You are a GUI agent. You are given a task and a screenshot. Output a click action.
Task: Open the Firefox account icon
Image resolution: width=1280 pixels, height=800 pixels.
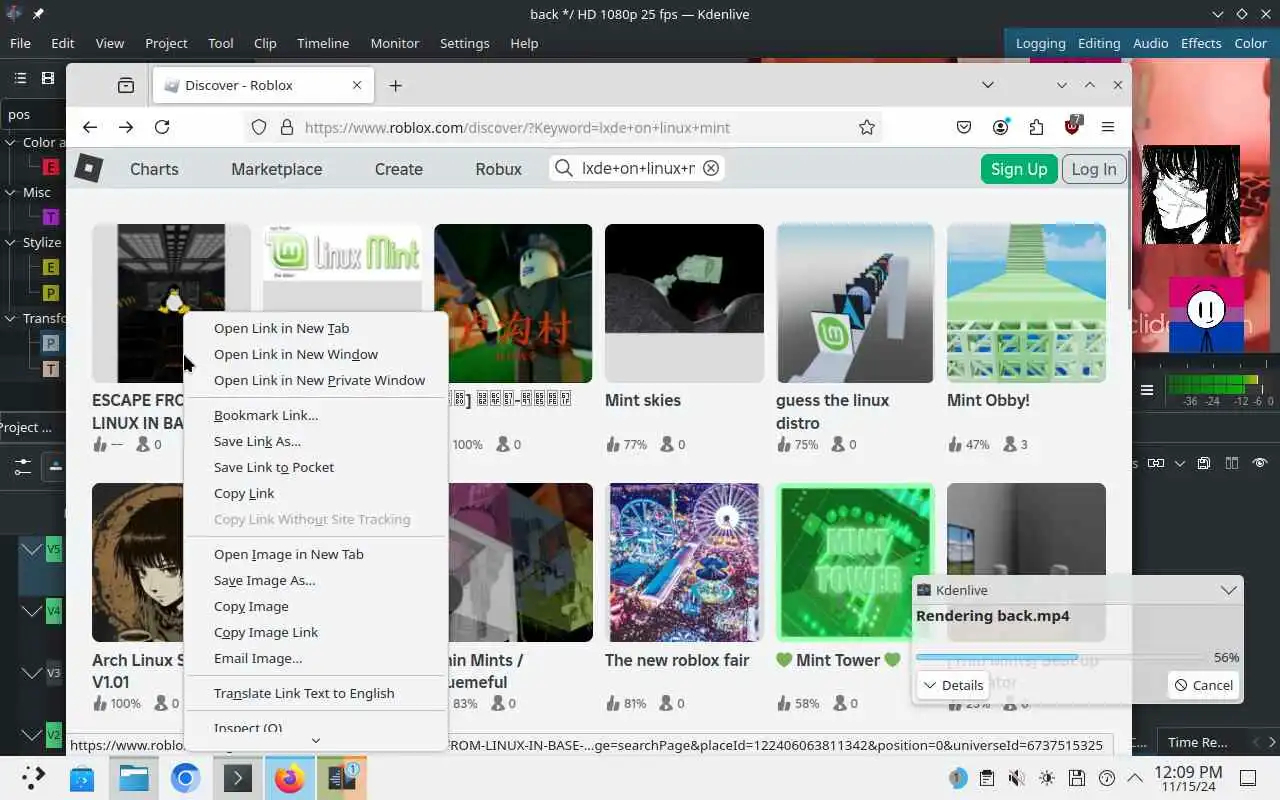[1000, 127]
